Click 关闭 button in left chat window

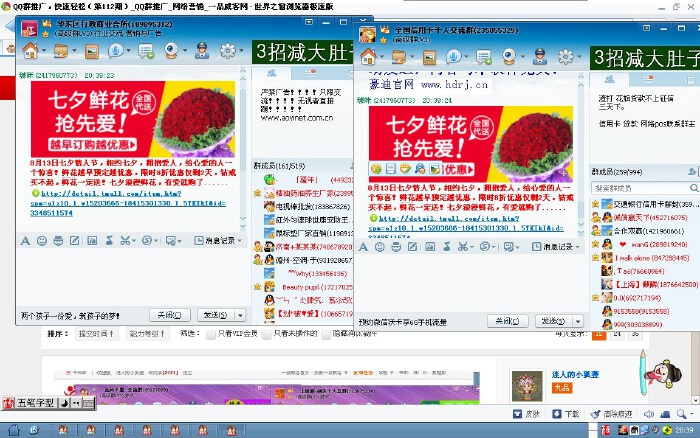pos(170,315)
